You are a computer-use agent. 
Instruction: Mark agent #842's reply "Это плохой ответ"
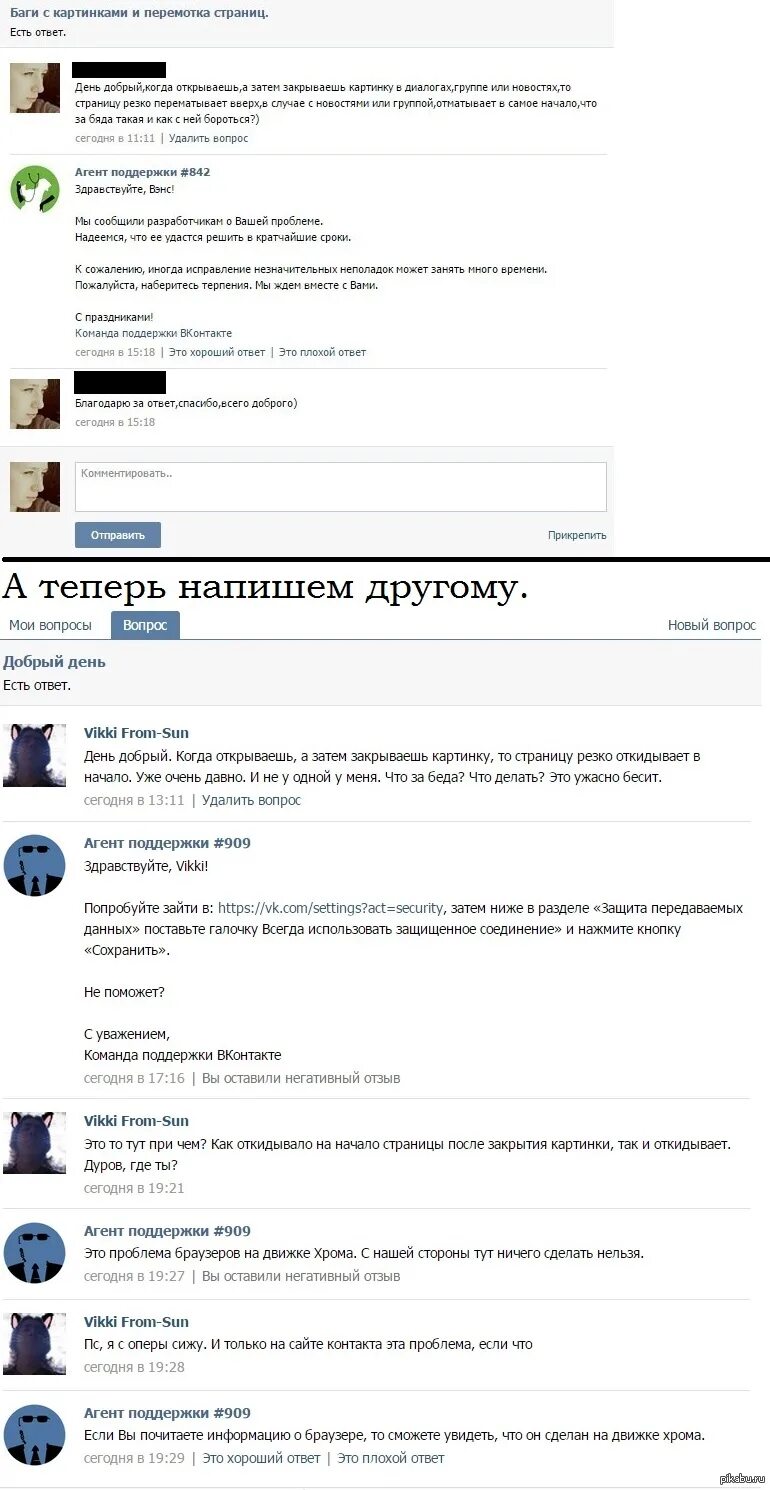(322, 352)
